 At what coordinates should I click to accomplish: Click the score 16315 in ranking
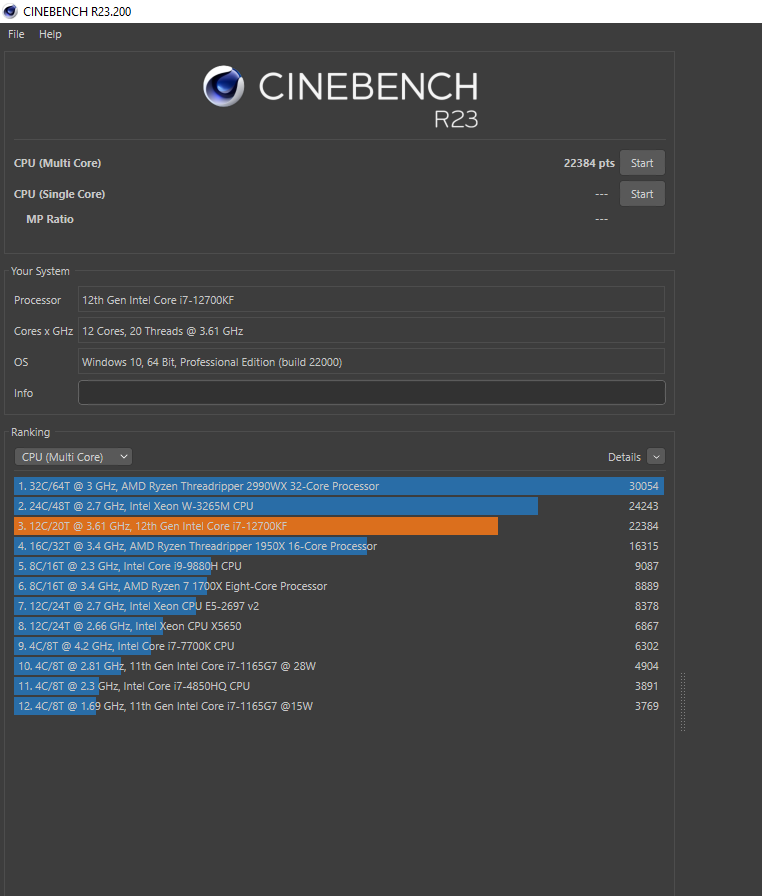click(644, 546)
